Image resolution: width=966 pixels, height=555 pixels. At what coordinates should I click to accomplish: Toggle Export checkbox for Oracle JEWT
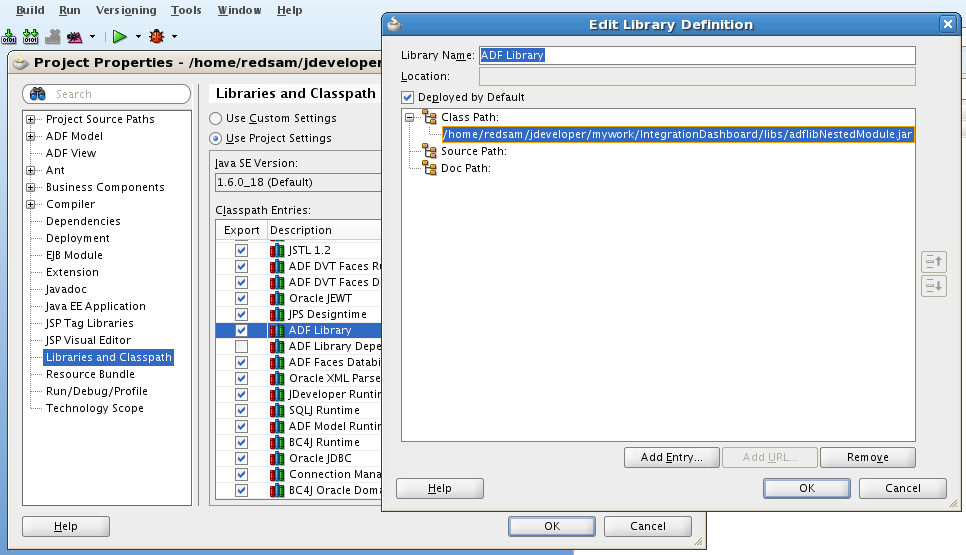coord(242,298)
